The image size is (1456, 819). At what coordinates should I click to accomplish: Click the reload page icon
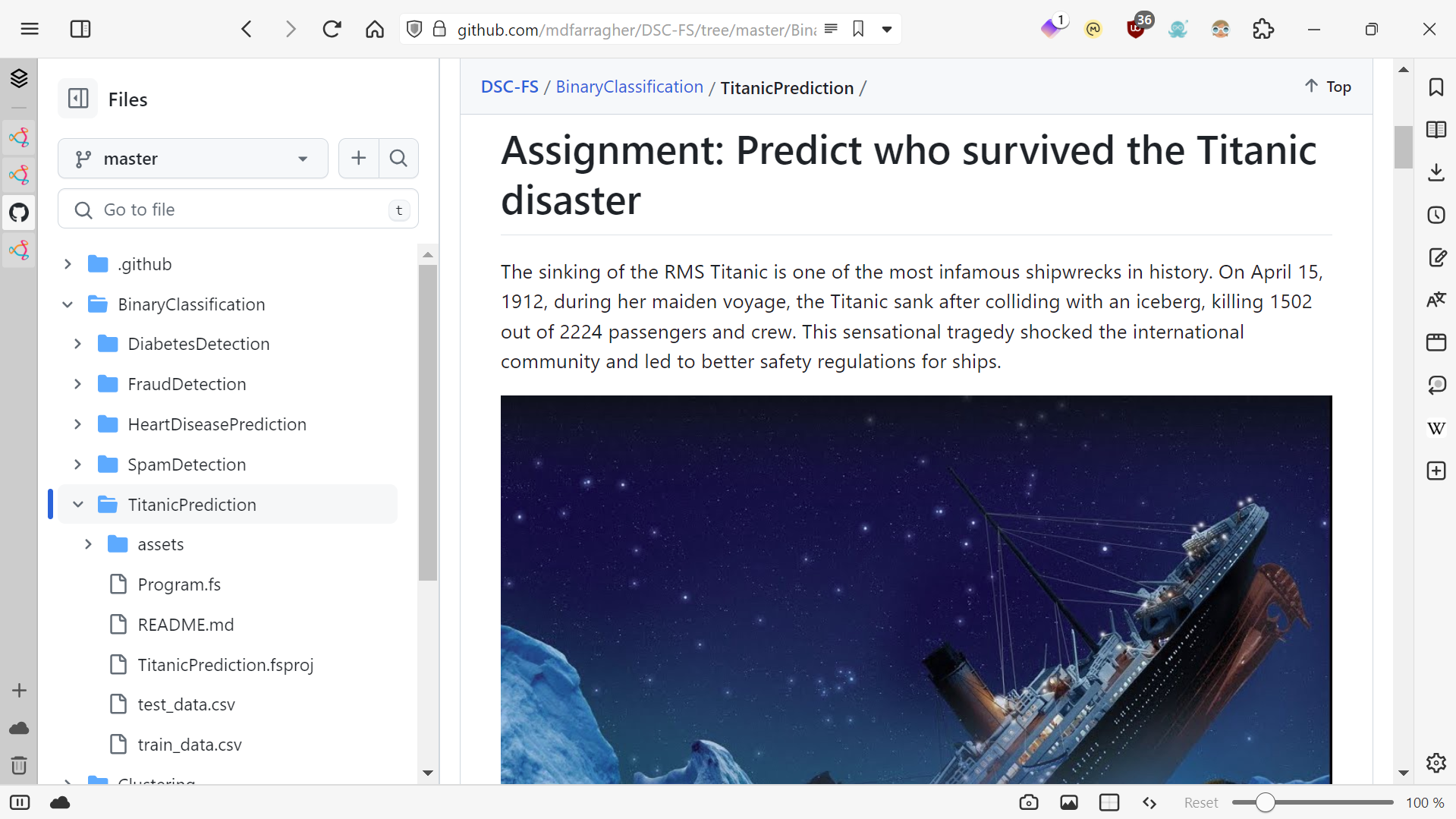point(332,30)
